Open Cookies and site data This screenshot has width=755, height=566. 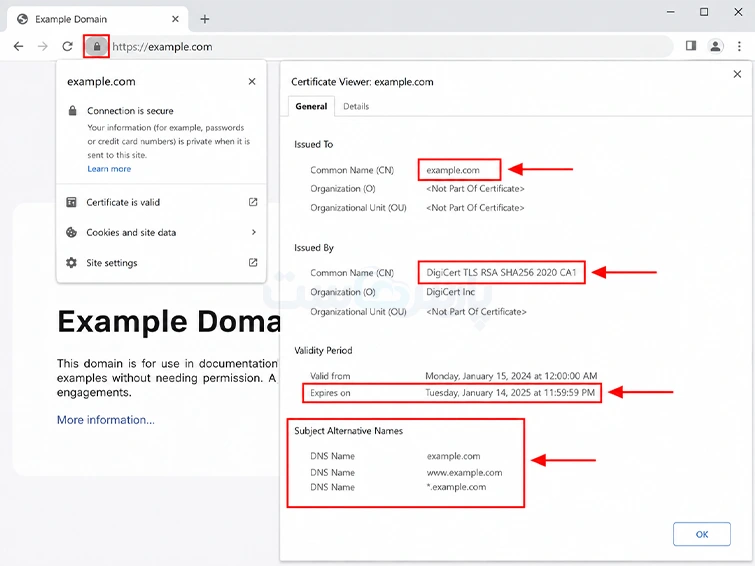[x=161, y=232]
